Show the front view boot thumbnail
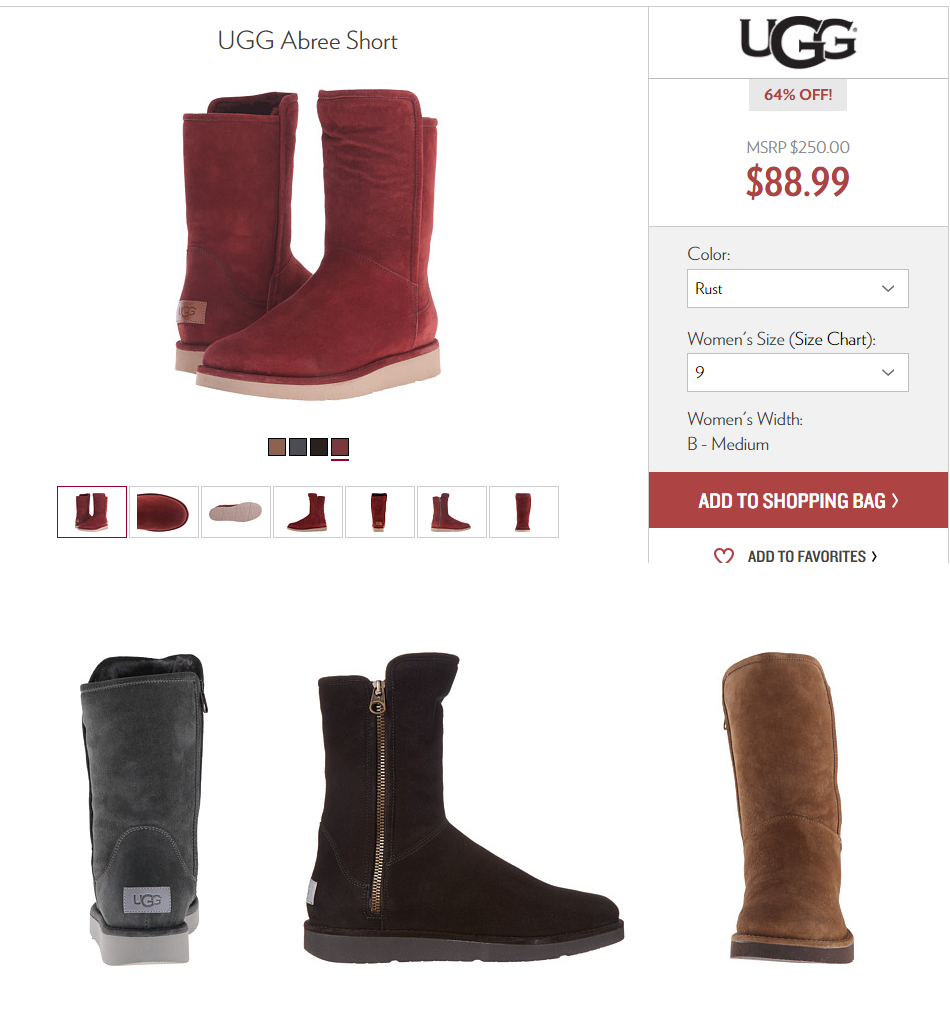Viewport: 950px width, 1014px height. [x=524, y=512]
